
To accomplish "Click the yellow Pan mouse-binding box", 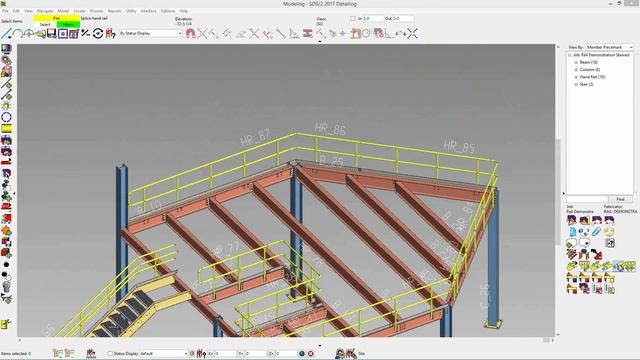I will click(57, 18).
